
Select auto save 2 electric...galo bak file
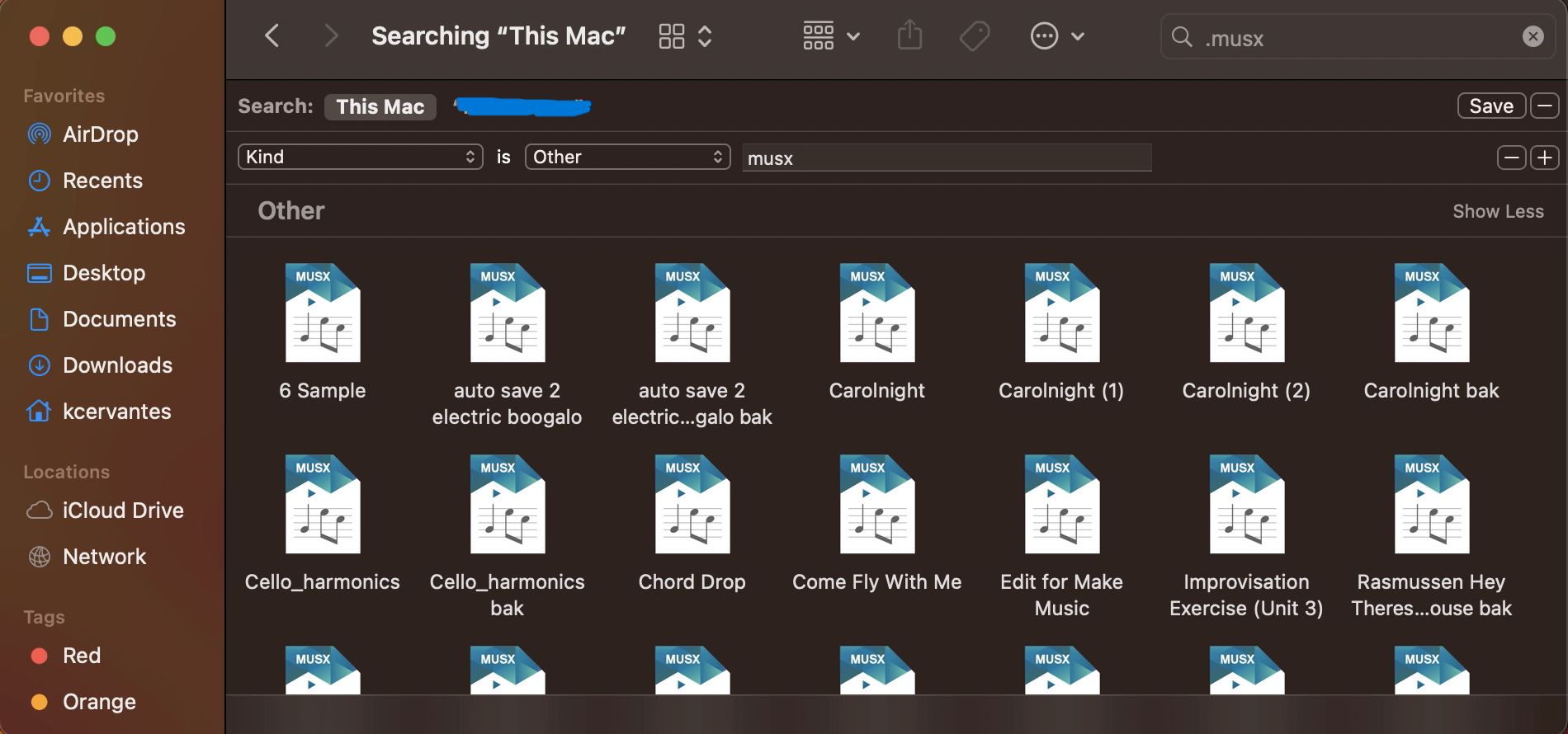click(x=692, y=313)
